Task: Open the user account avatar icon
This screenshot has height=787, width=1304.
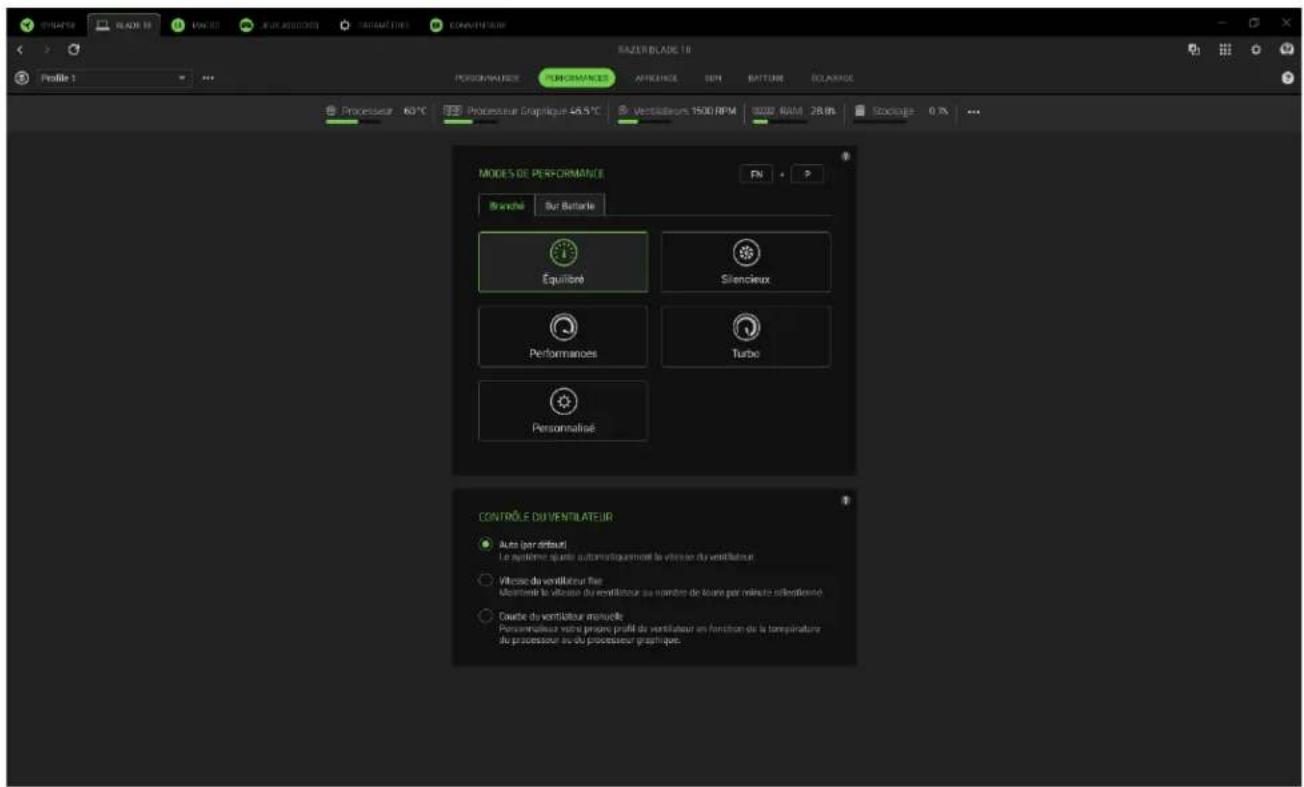Action: coord(1287,49)
